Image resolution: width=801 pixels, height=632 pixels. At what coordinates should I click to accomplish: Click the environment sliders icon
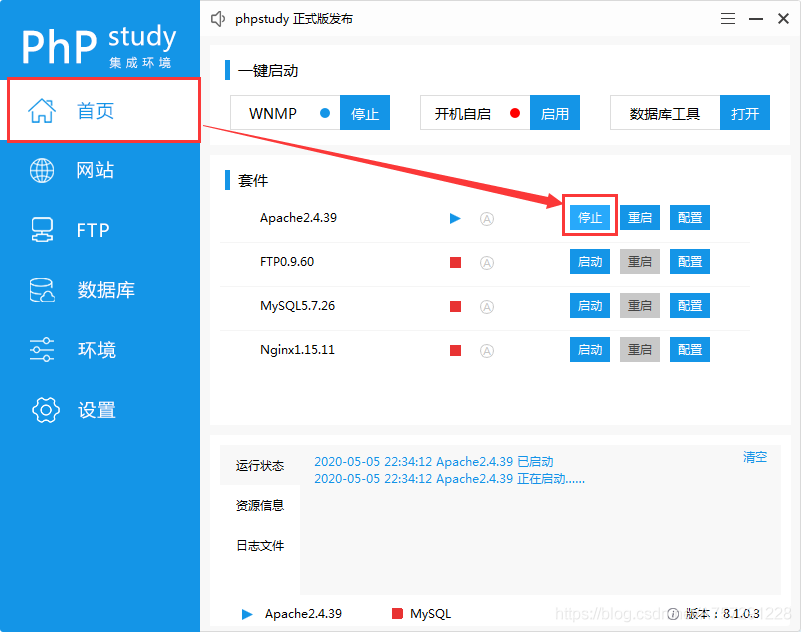click(42, 350)
